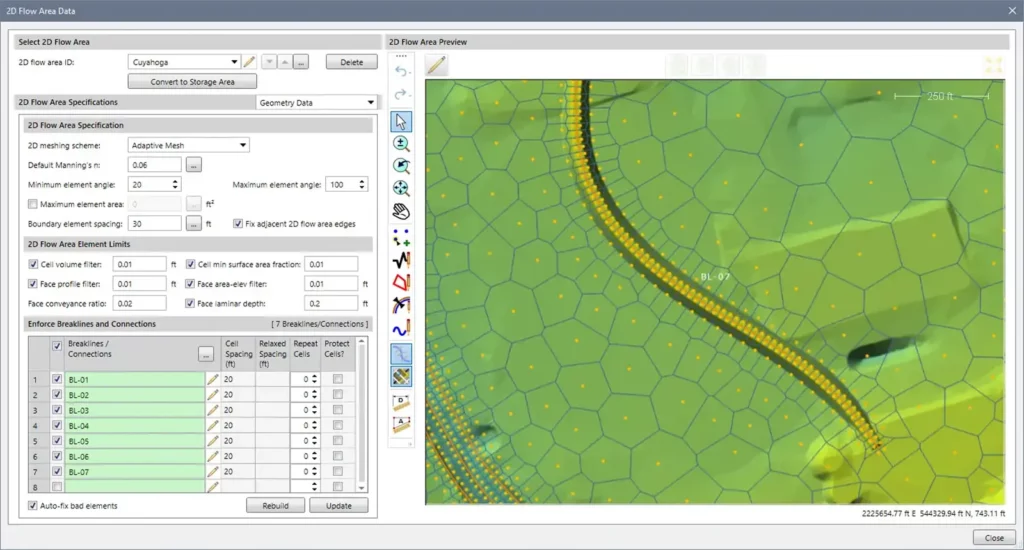Viewport: 1024px width, 550px height.
Task: Open the Geometry Data dropdown
Action: (370, 102)
